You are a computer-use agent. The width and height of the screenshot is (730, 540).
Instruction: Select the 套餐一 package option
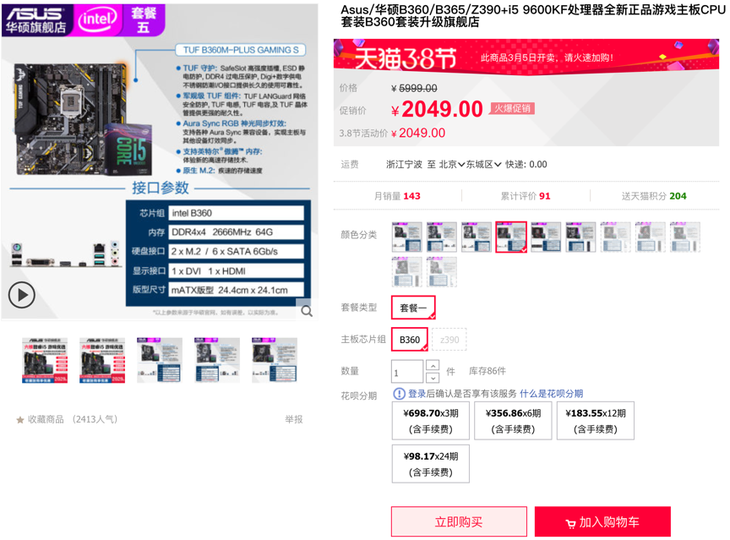[x=413, y=308]
